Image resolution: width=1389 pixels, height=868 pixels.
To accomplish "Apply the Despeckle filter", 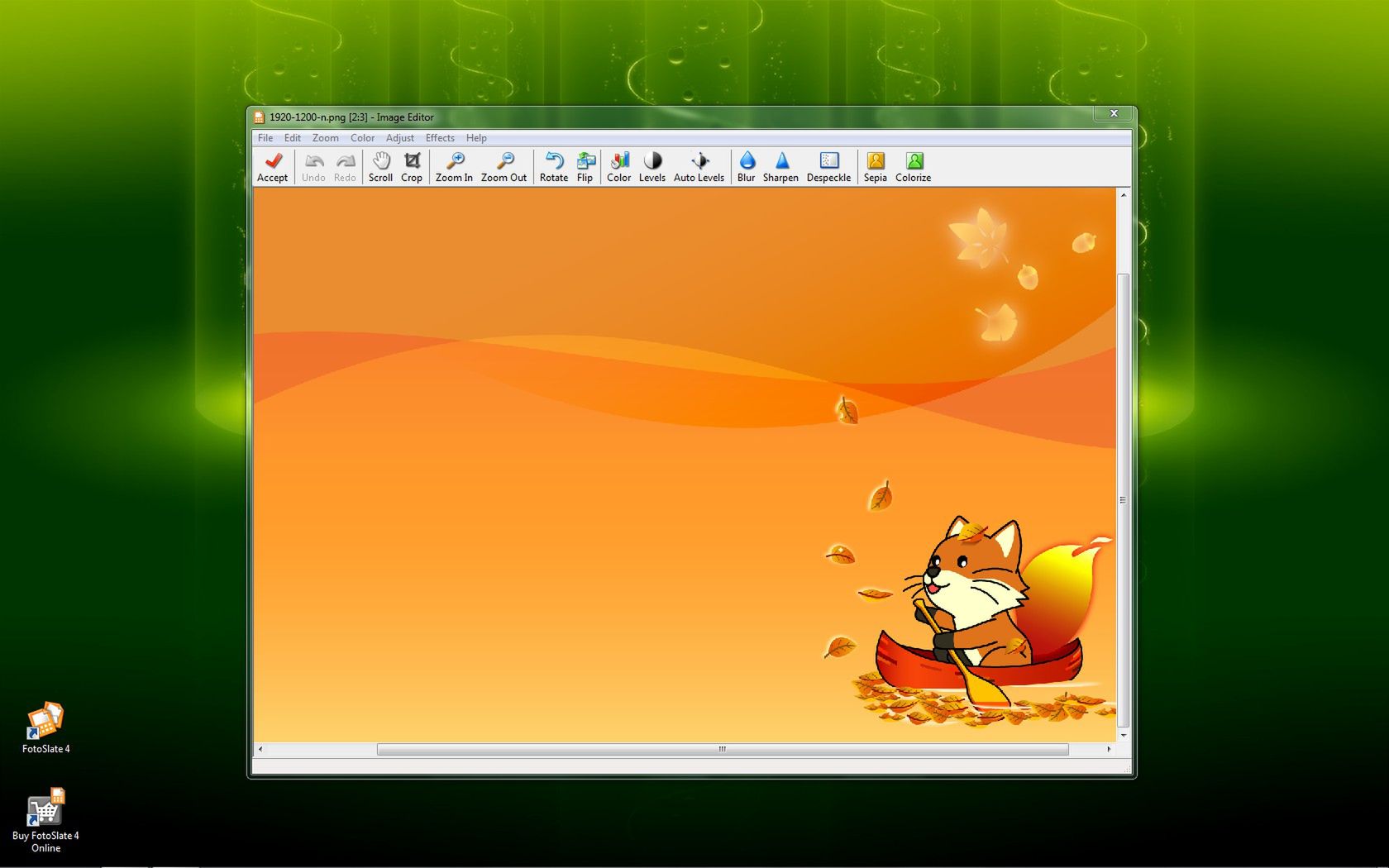I will [828, 166].
